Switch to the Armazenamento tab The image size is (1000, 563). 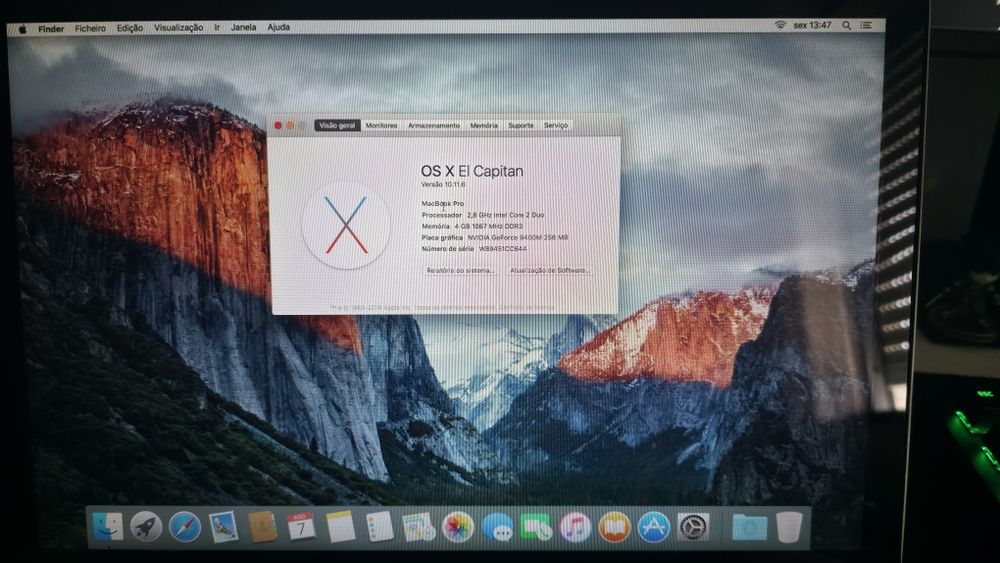[x=434, y=126]
